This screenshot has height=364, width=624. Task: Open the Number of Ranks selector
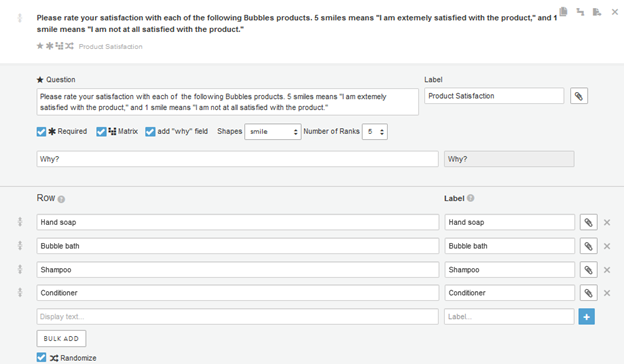tap(374, 132)
